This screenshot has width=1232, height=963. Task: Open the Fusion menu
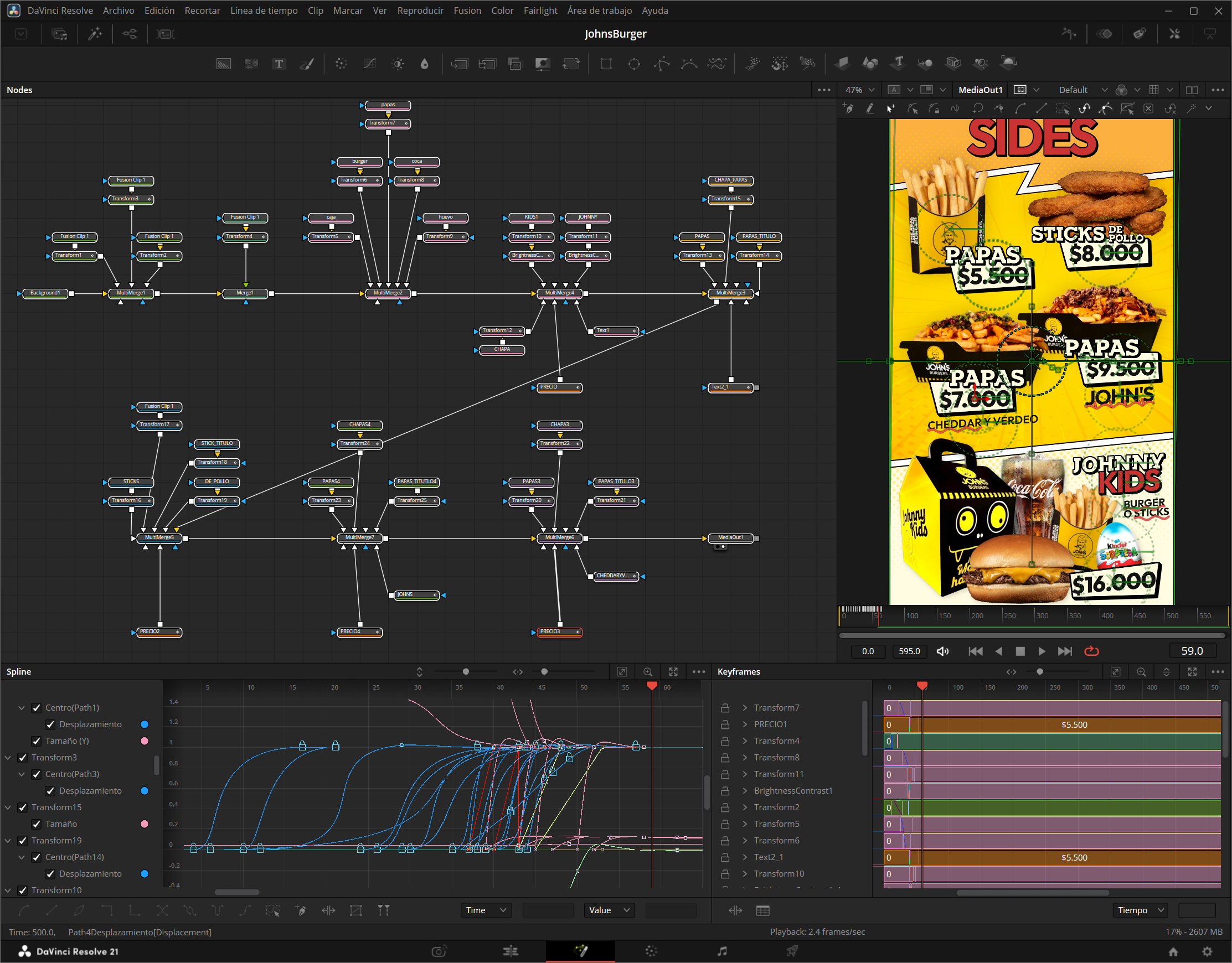pos(468,10)
